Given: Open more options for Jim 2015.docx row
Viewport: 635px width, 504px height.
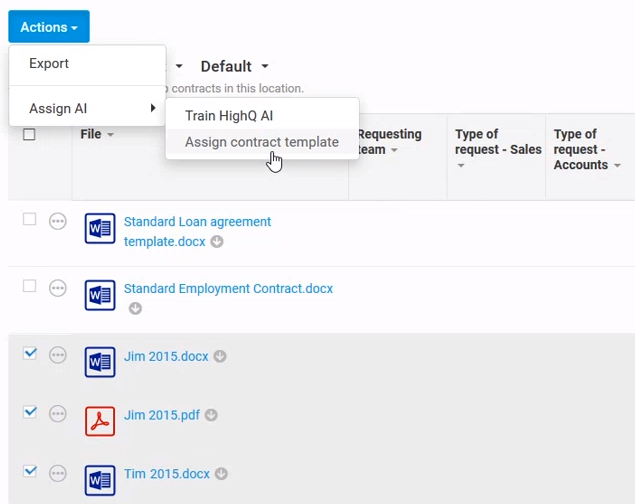Looking at the screenshot, I should click(x=58, y=355).
